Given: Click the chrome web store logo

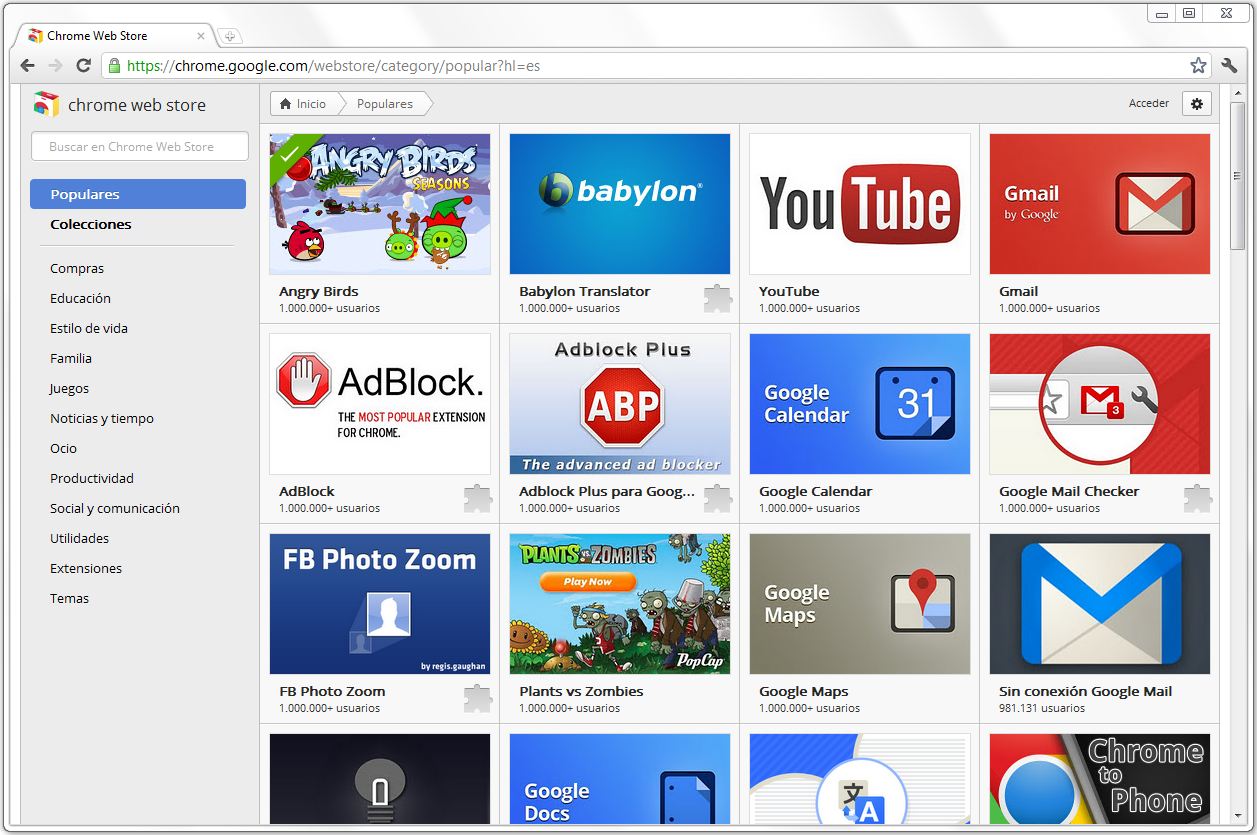Looking at the screenshot, I should pyautogui.click(x=119, y=104).
